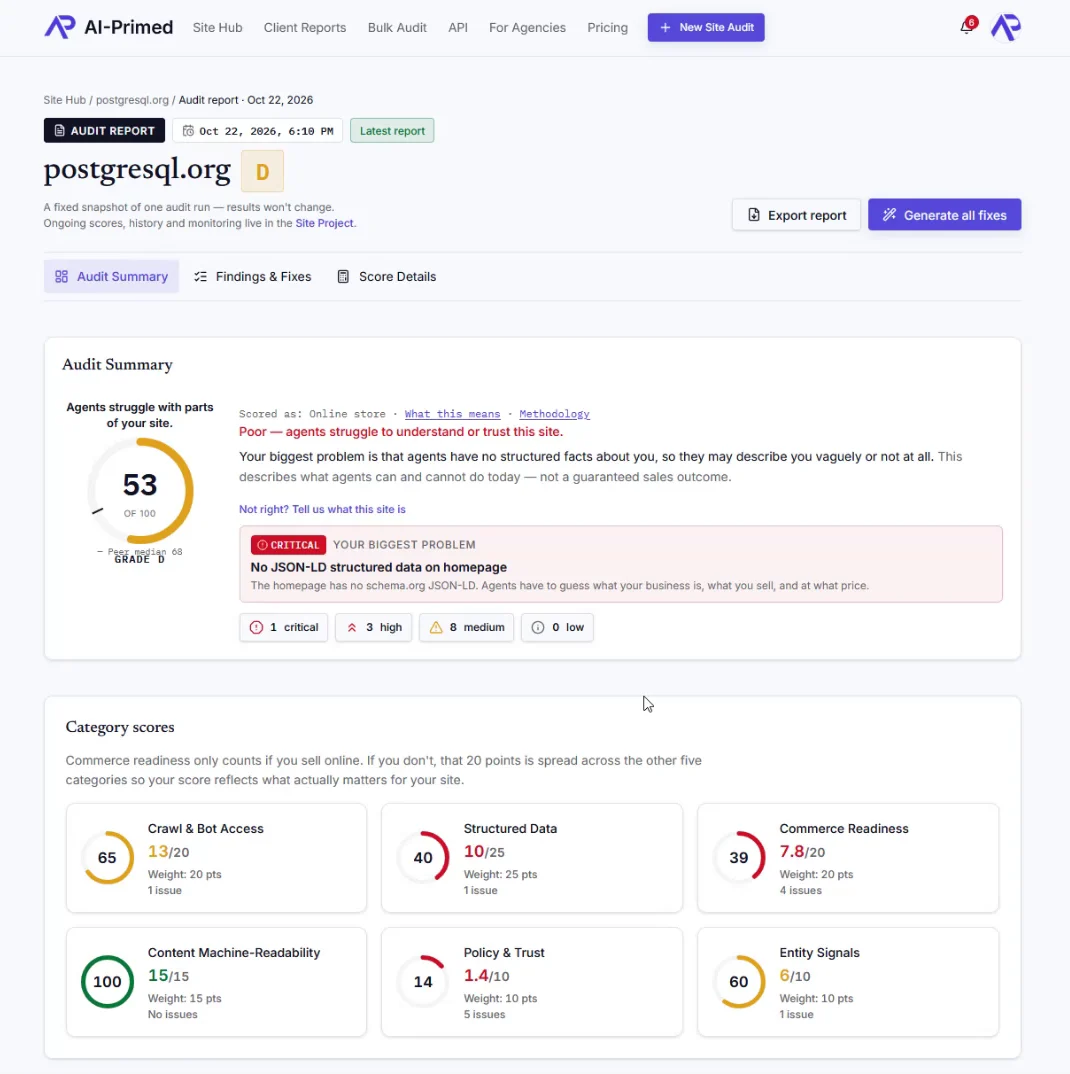The height and width of the screenshot is (1074, 1070).
Task: Go to Client Reports in navigation
Action: point(305,27)
